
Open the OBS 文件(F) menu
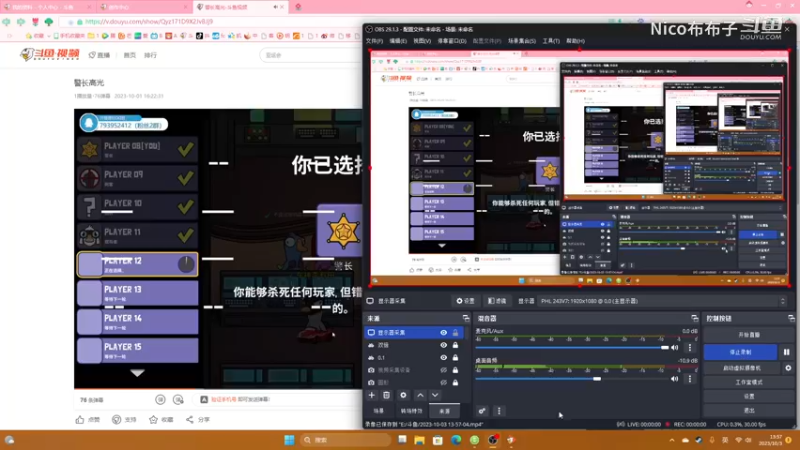[374, 41]
